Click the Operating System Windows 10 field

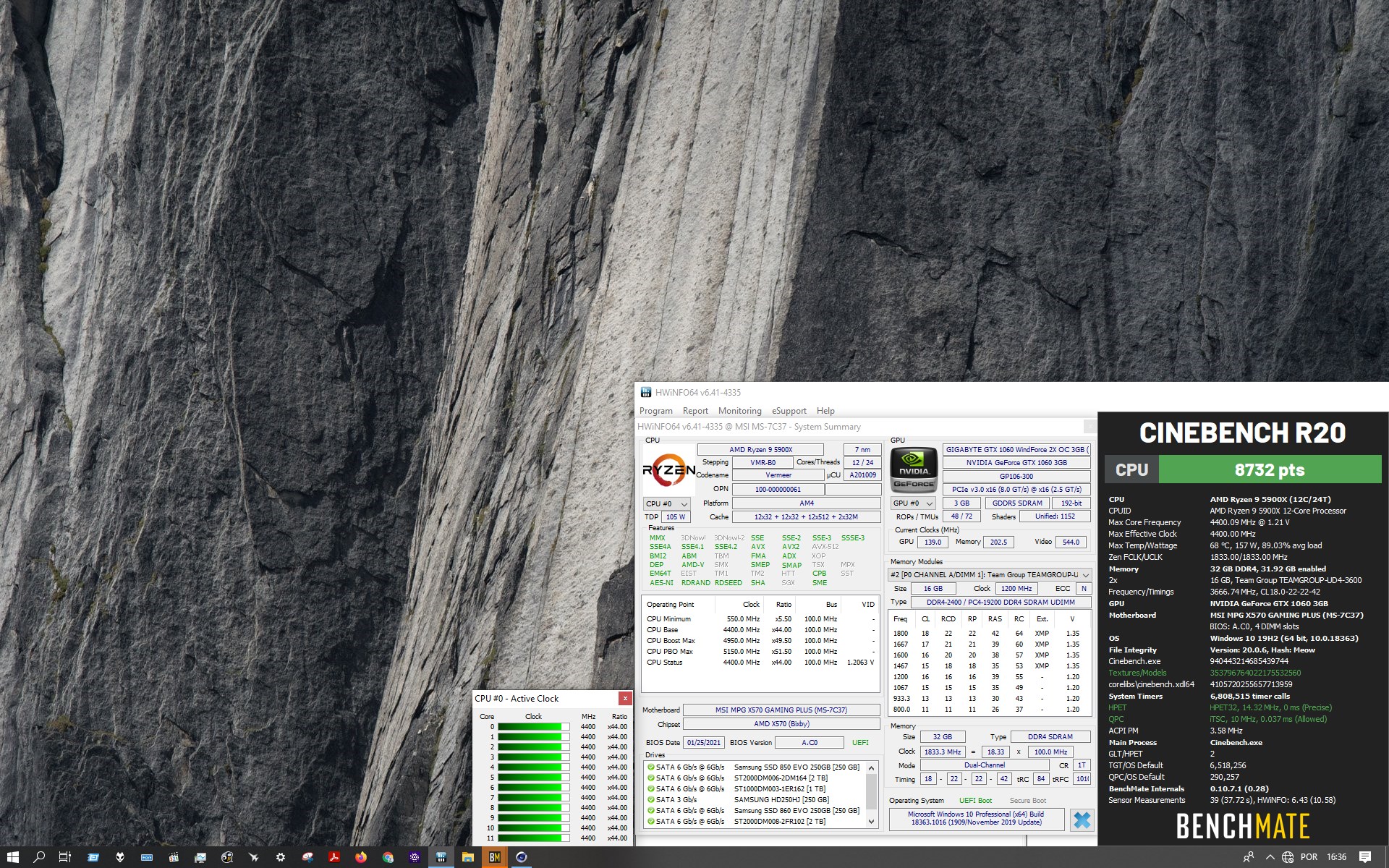pos(977,819)
